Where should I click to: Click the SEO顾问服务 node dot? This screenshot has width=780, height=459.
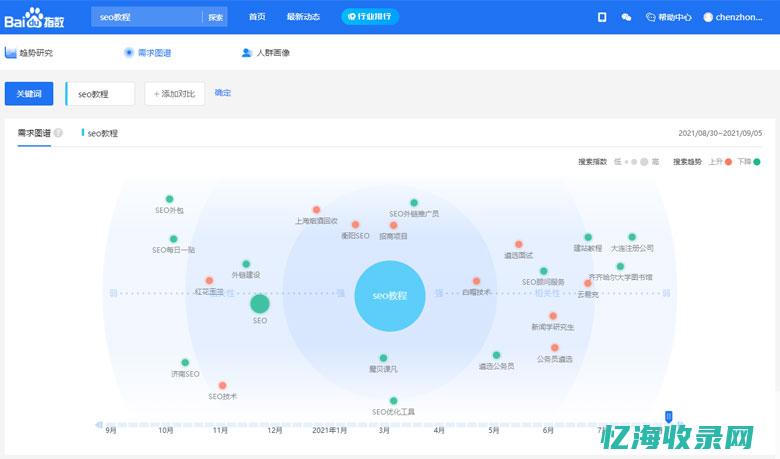(x=543, y=271)
